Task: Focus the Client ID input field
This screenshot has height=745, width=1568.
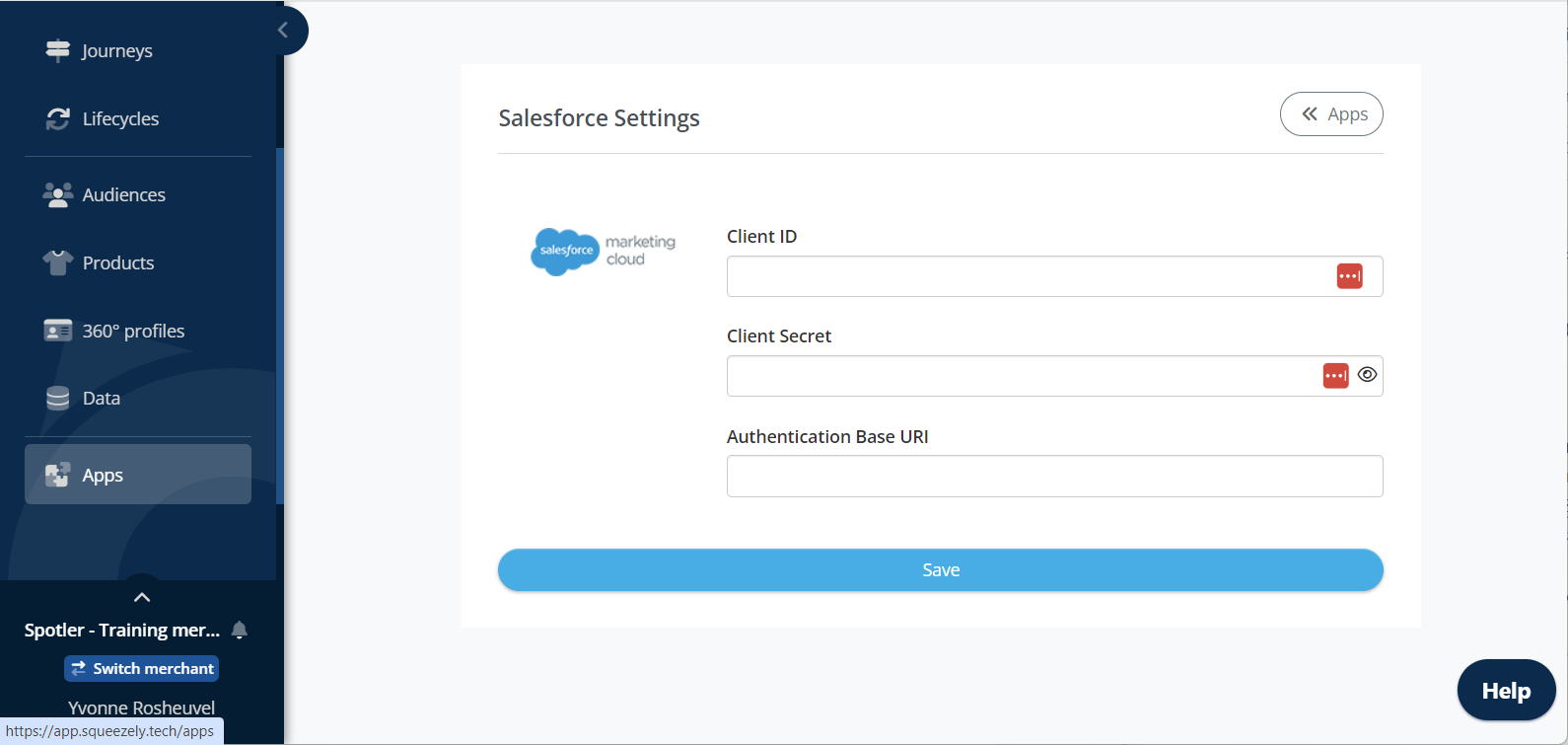Action: tap(1054, 276)
